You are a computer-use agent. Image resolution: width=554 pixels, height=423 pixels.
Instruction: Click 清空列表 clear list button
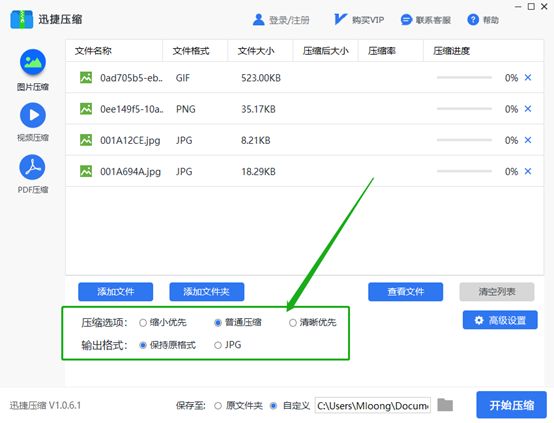pos(497,292)
